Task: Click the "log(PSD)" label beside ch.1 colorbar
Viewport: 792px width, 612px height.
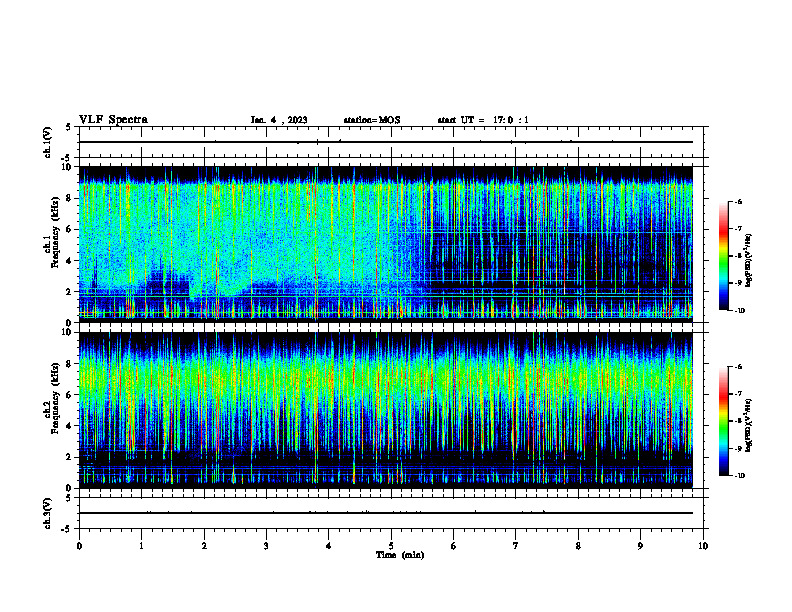Action: [749, 260]
